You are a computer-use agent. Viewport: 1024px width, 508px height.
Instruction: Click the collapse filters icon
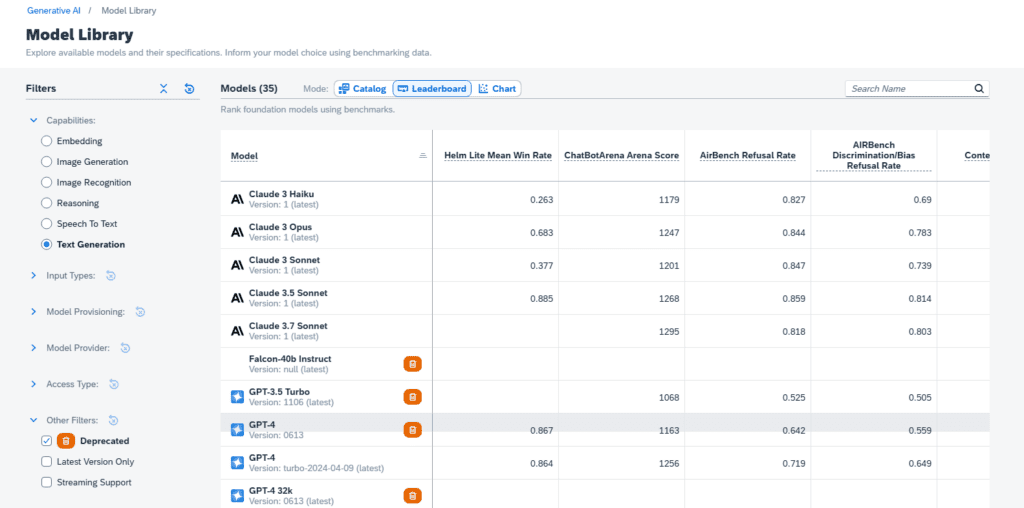[x=164, y=89]
